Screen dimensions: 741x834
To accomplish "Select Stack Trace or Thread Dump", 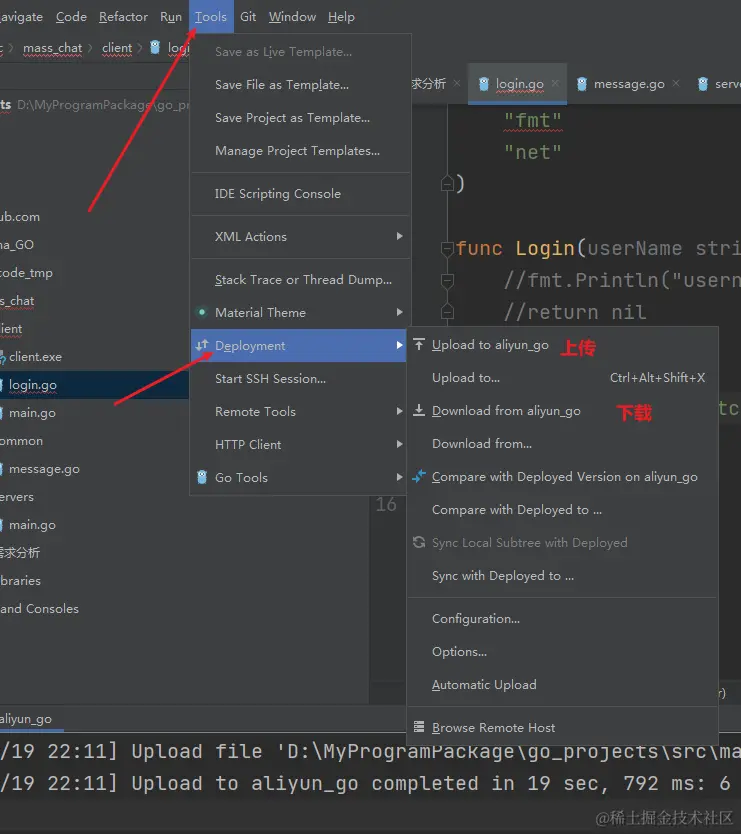I will (x=301, y=280).
